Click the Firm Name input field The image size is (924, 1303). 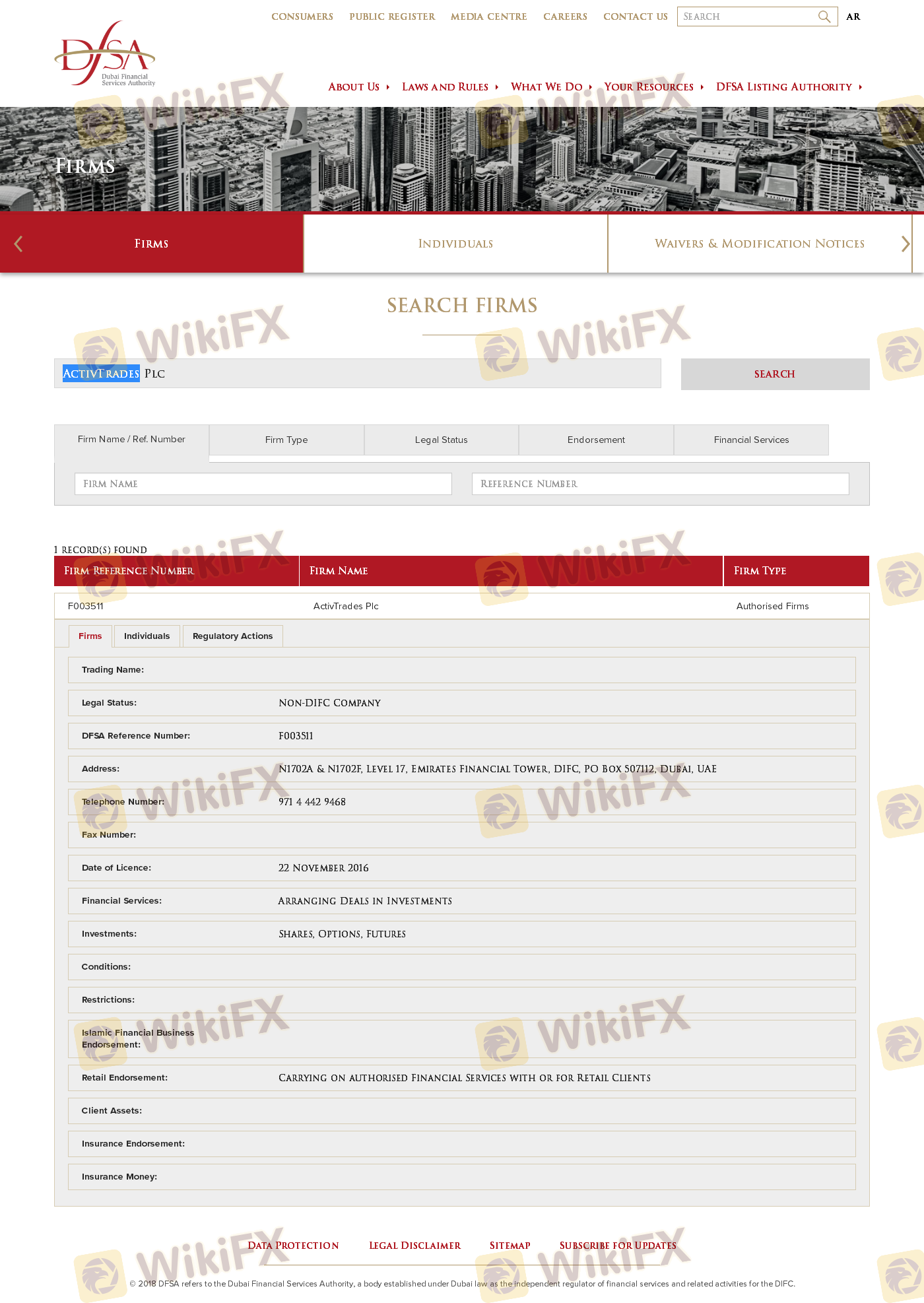(x=263, y=484)
